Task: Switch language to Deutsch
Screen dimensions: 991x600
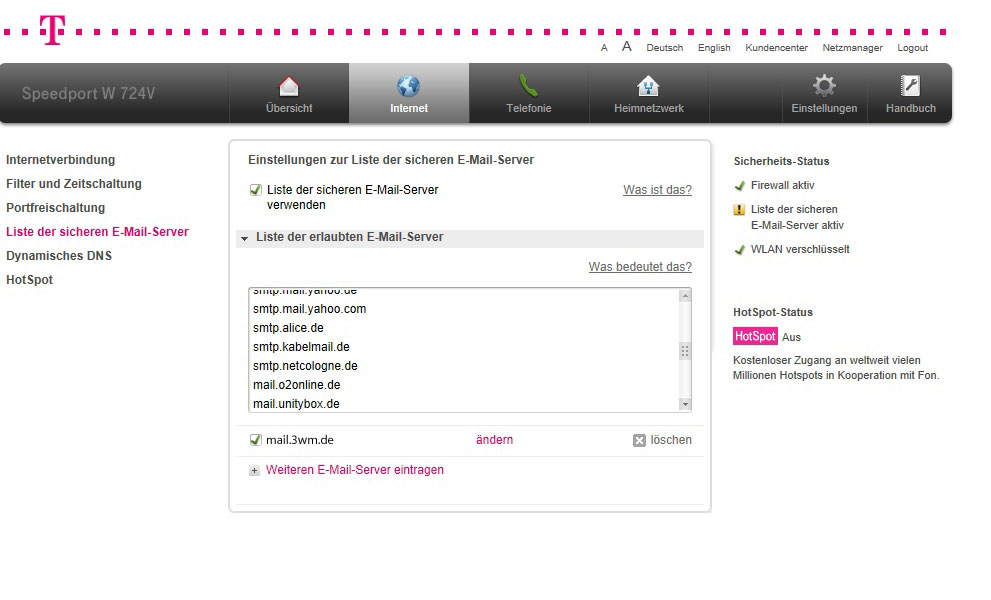Action: [x=664, y=48]
